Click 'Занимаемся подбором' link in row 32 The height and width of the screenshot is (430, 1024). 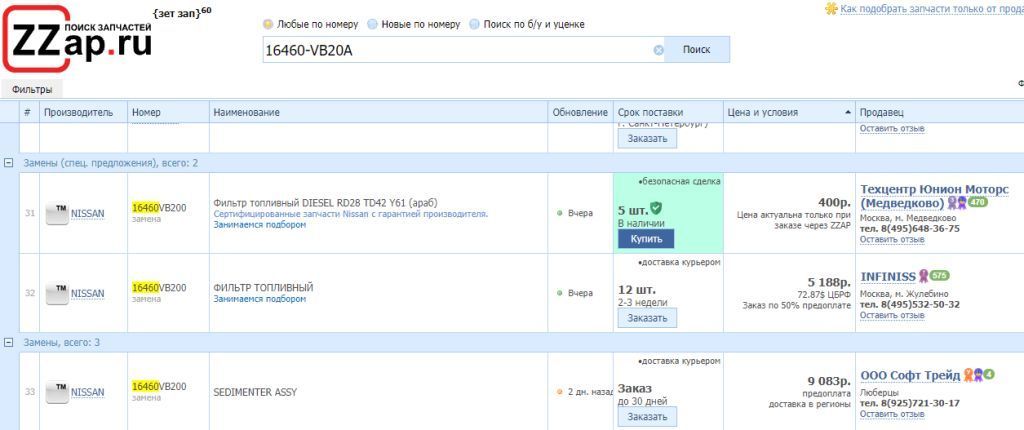pos(259,299)
